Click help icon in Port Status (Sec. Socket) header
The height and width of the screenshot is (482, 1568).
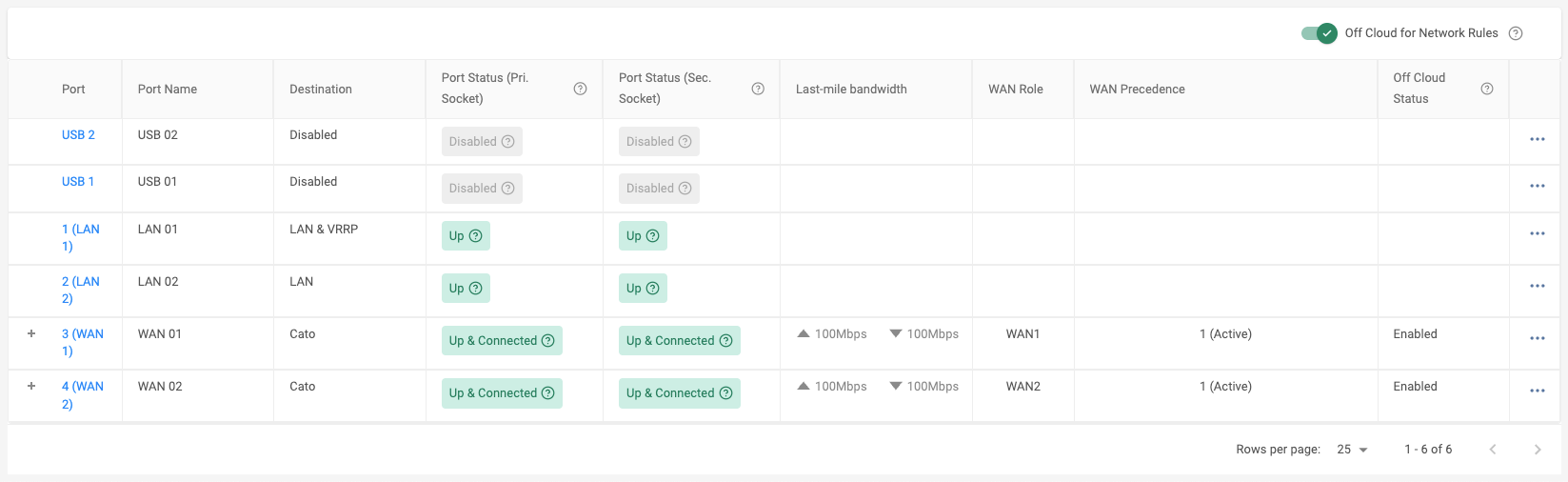(758, 89)
